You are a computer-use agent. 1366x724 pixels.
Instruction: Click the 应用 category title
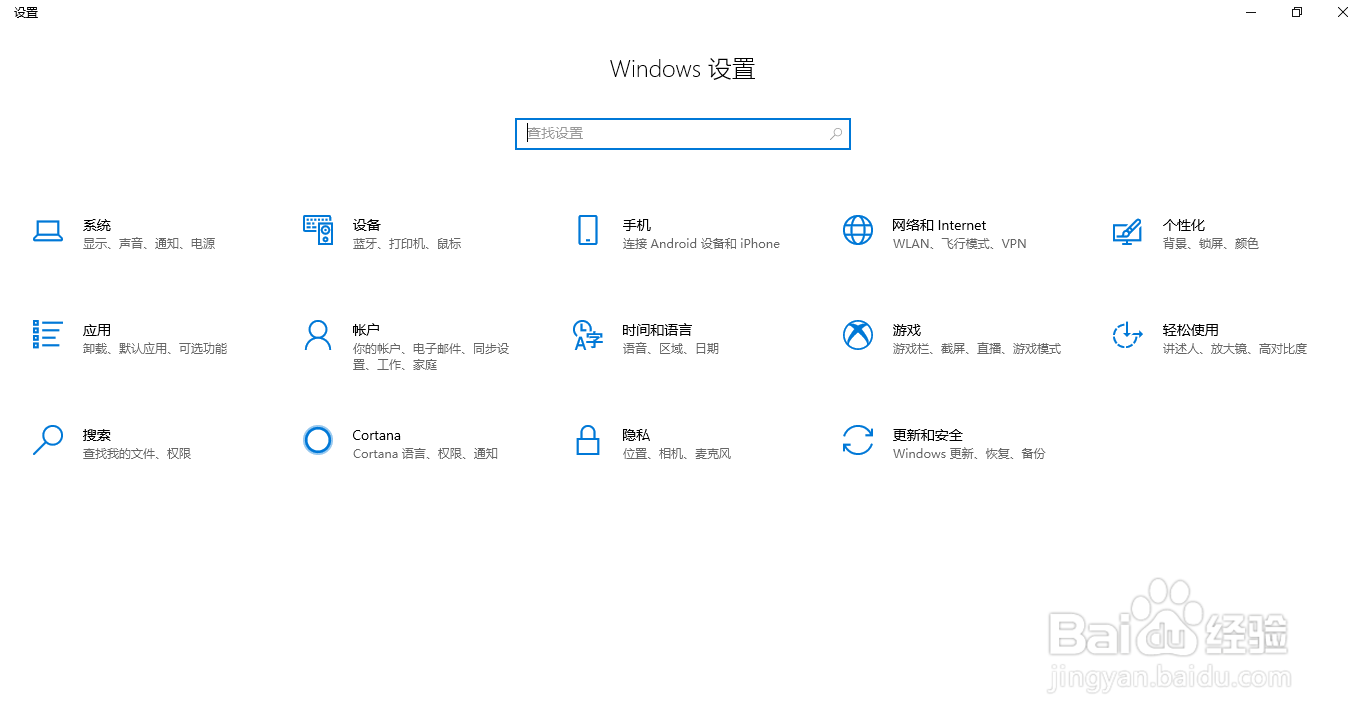coord(97,330)
